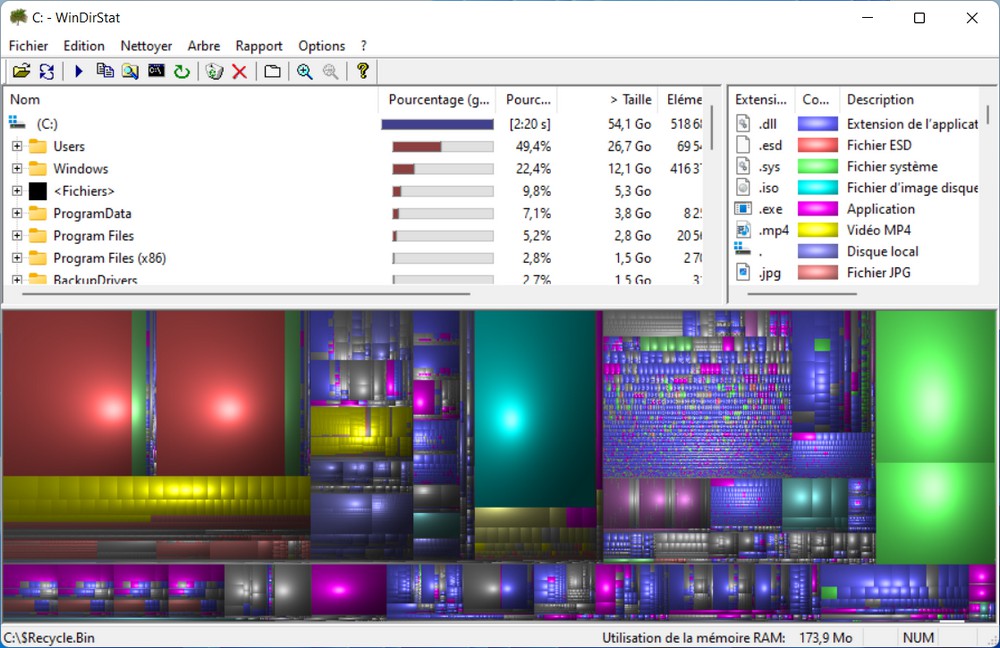Viewport: 1000px width, 648px height.
Task: Click the extension list horizontal scrollbar
Action: [x=802, y=294]
